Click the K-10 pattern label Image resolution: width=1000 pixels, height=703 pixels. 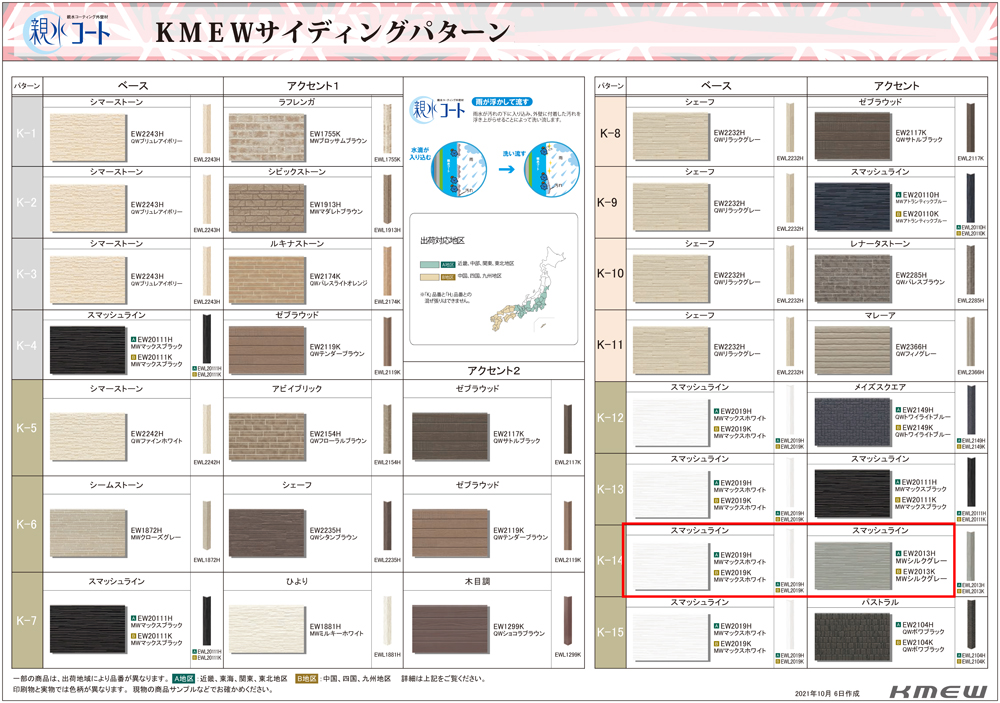(610, 273)
